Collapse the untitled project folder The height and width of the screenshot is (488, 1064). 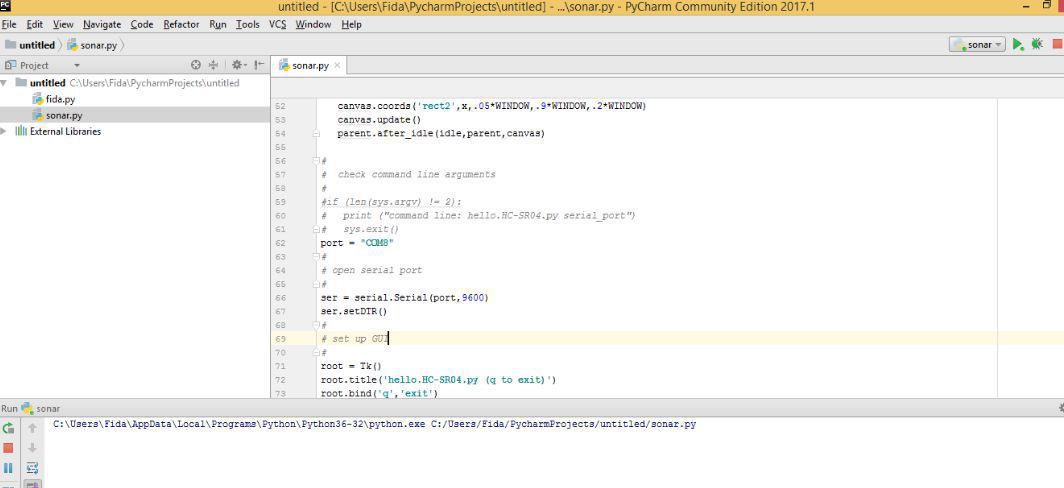coord(5,83)
